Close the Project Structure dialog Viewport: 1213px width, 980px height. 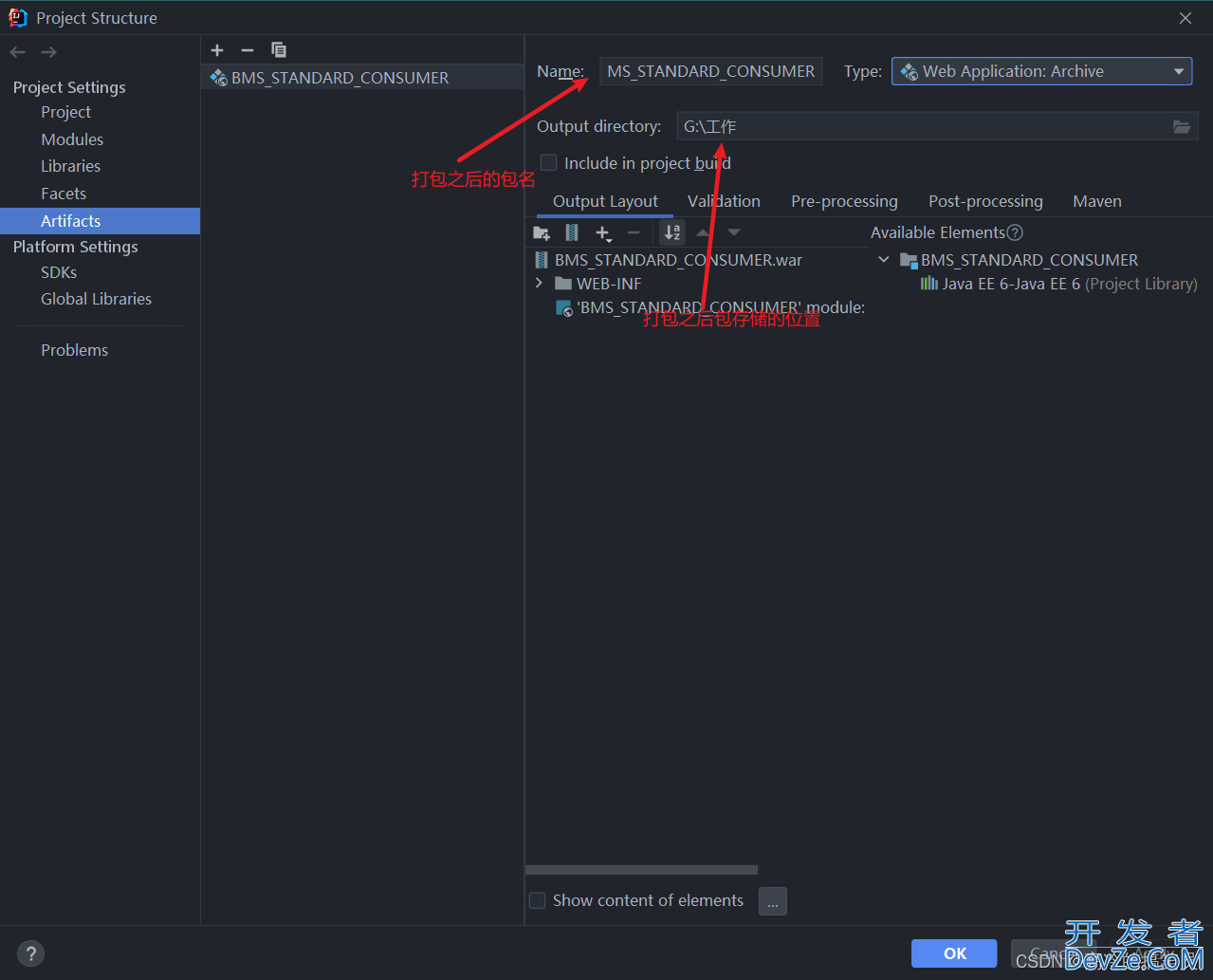click(1185, 18)
